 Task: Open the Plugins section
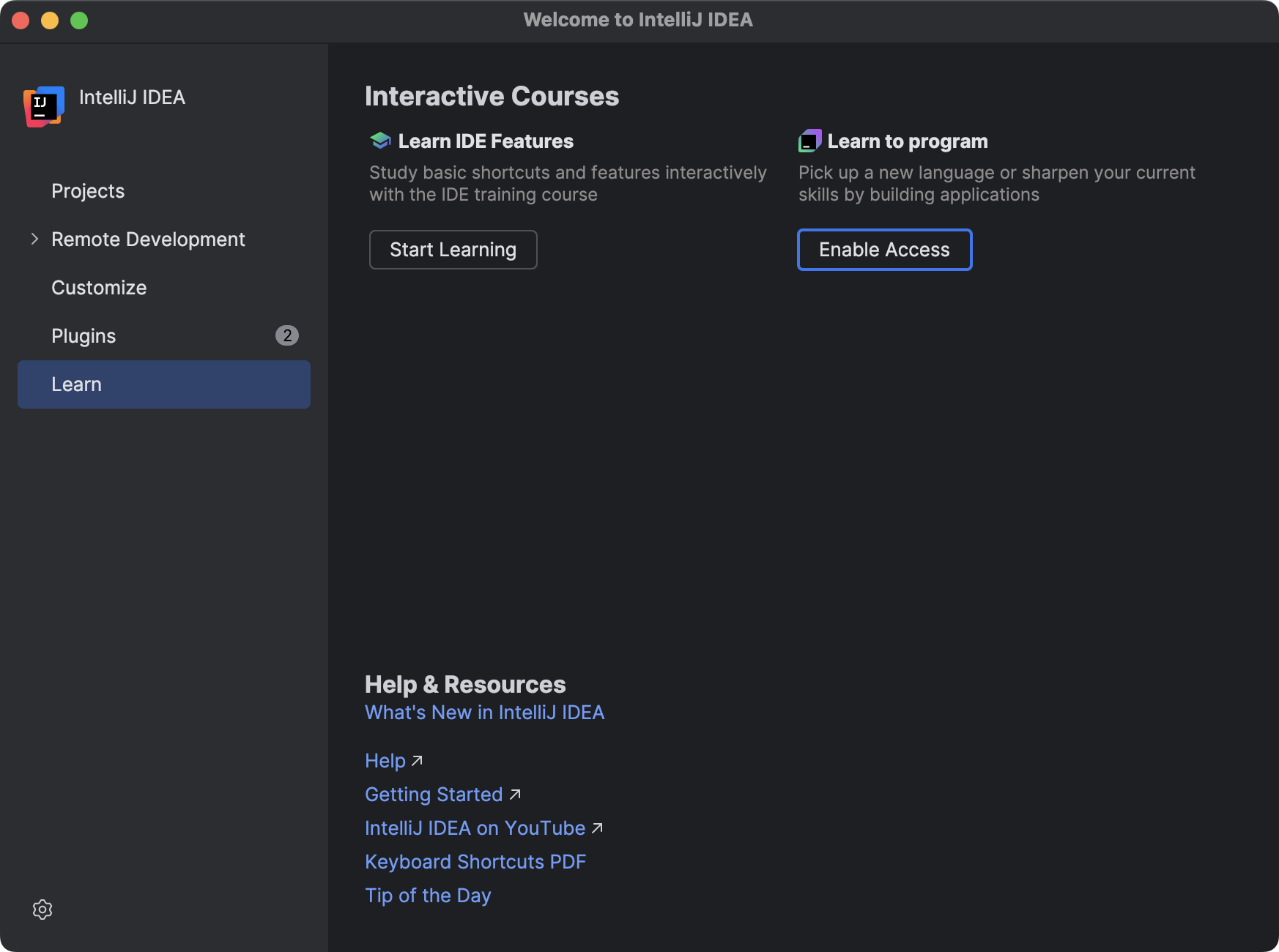(x=83, y=335)
